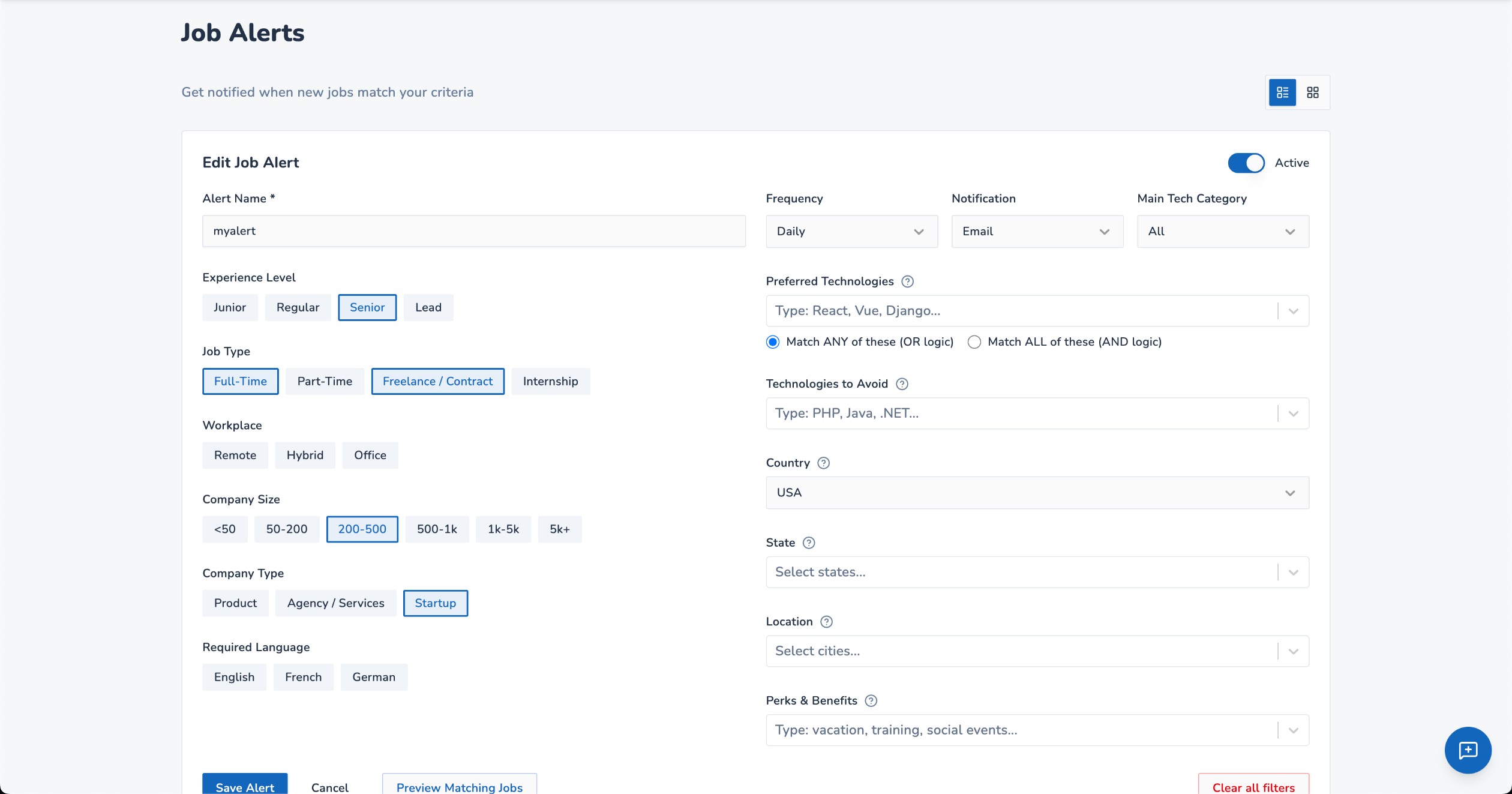
Task: Click the Save Alert button
Action: click(245, 786)
